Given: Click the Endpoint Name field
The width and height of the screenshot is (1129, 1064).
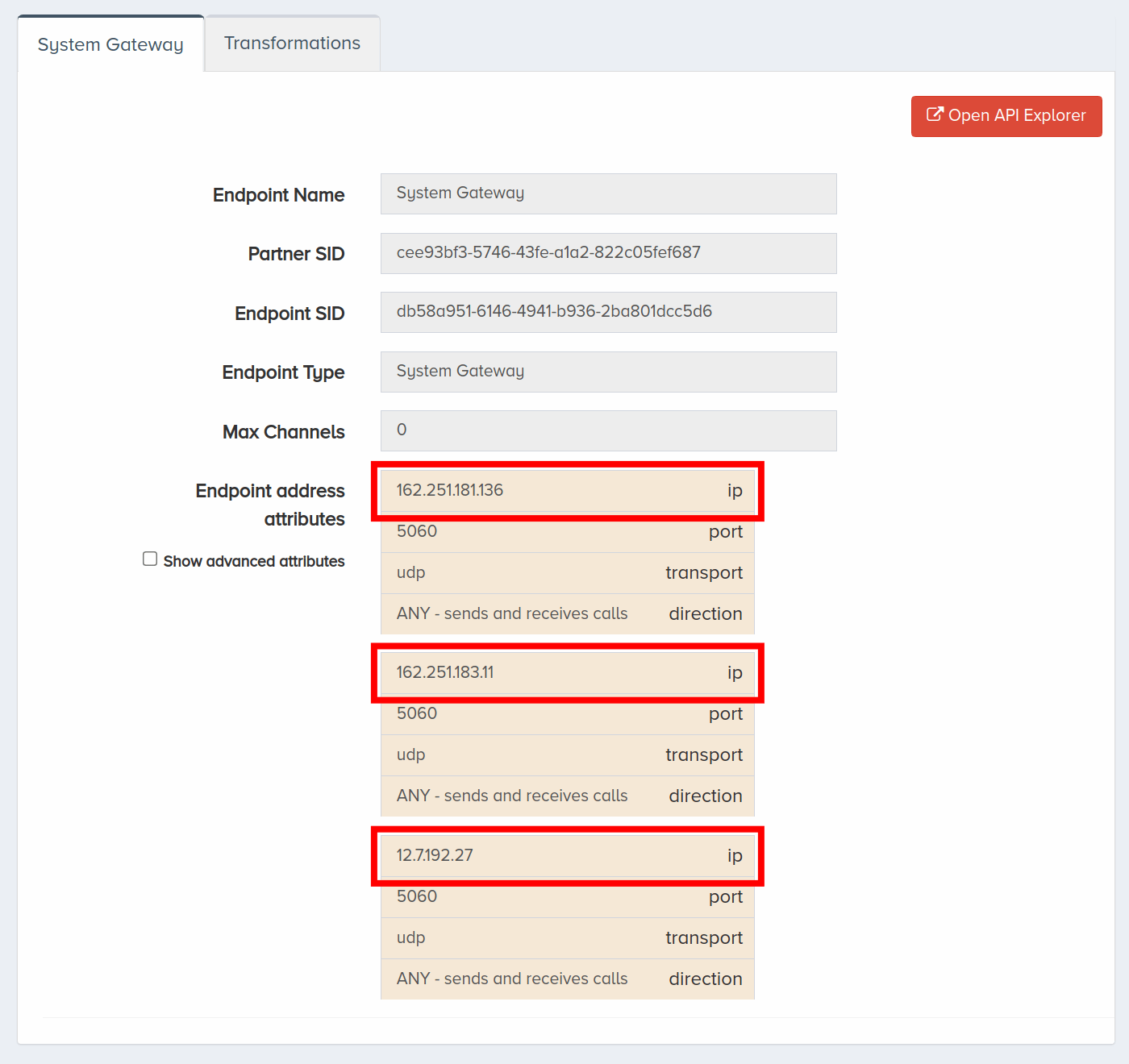Looking at the screenshot, I should tap(609, 193).
